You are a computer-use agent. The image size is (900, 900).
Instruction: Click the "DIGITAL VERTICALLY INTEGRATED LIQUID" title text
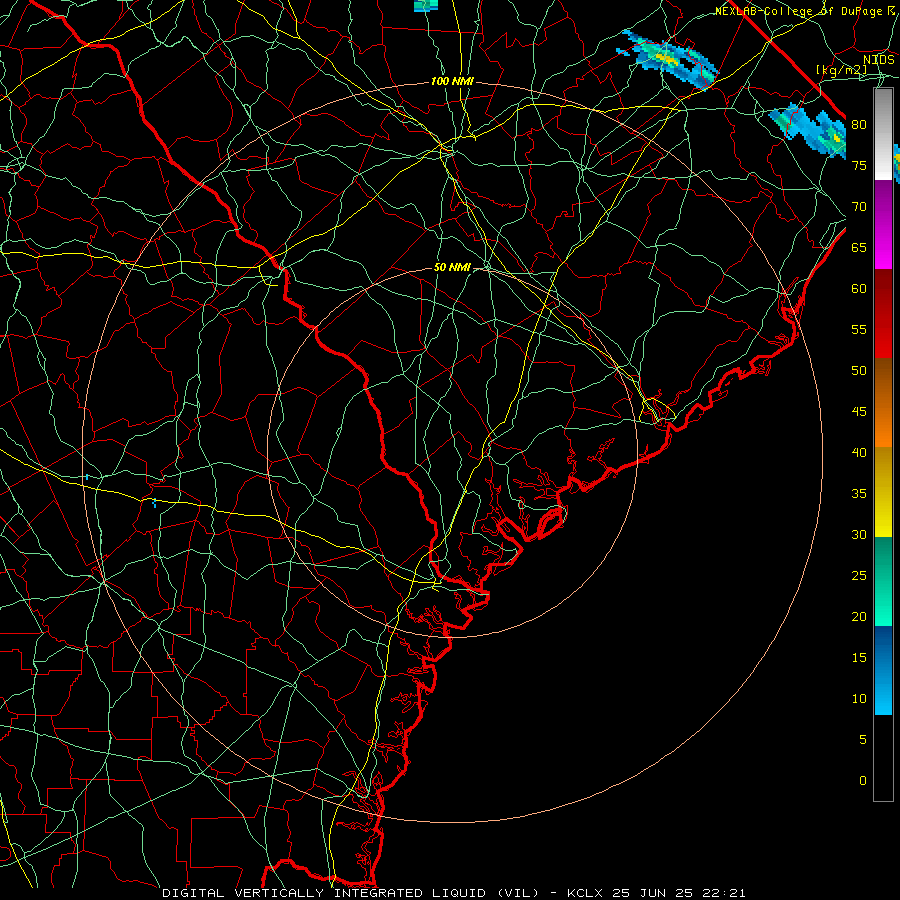(x=324, y=893)
